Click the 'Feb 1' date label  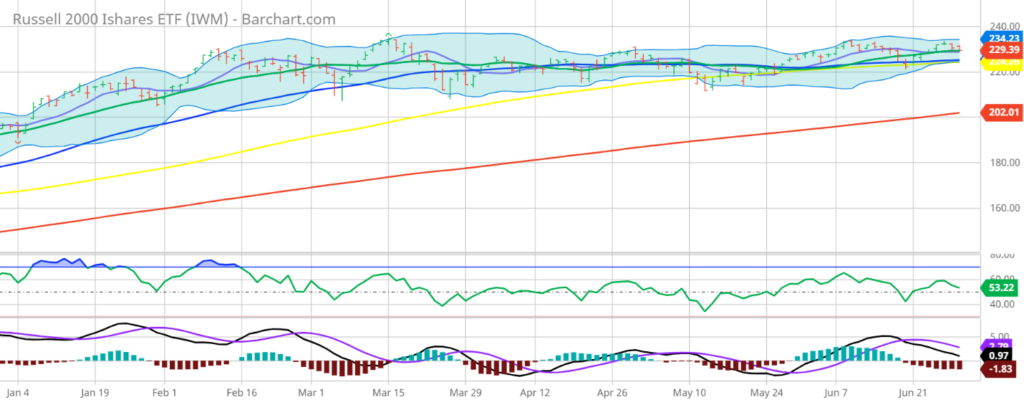[x=165, y=393]
